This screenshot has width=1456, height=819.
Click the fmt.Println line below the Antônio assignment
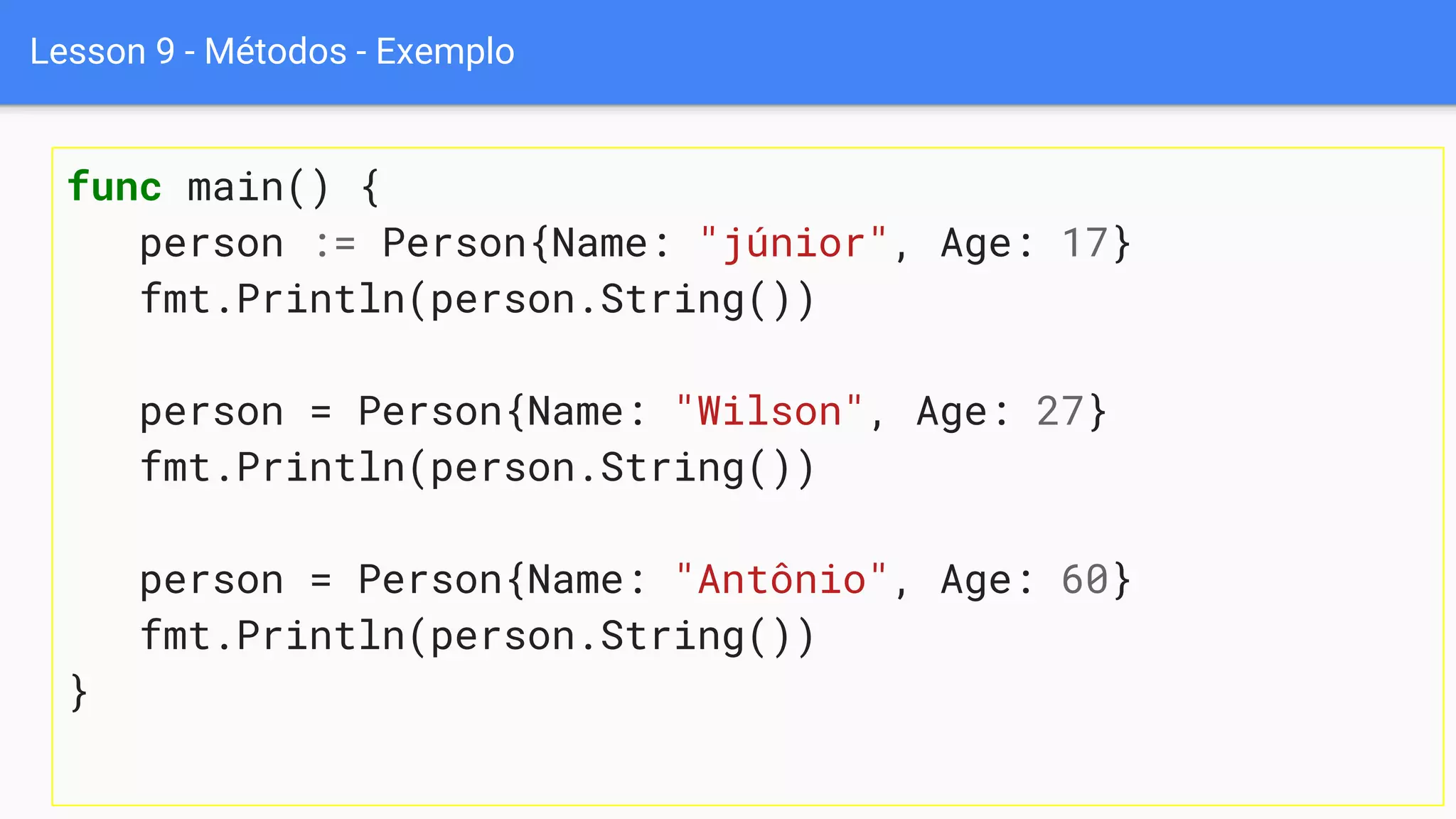click(476, 636)
